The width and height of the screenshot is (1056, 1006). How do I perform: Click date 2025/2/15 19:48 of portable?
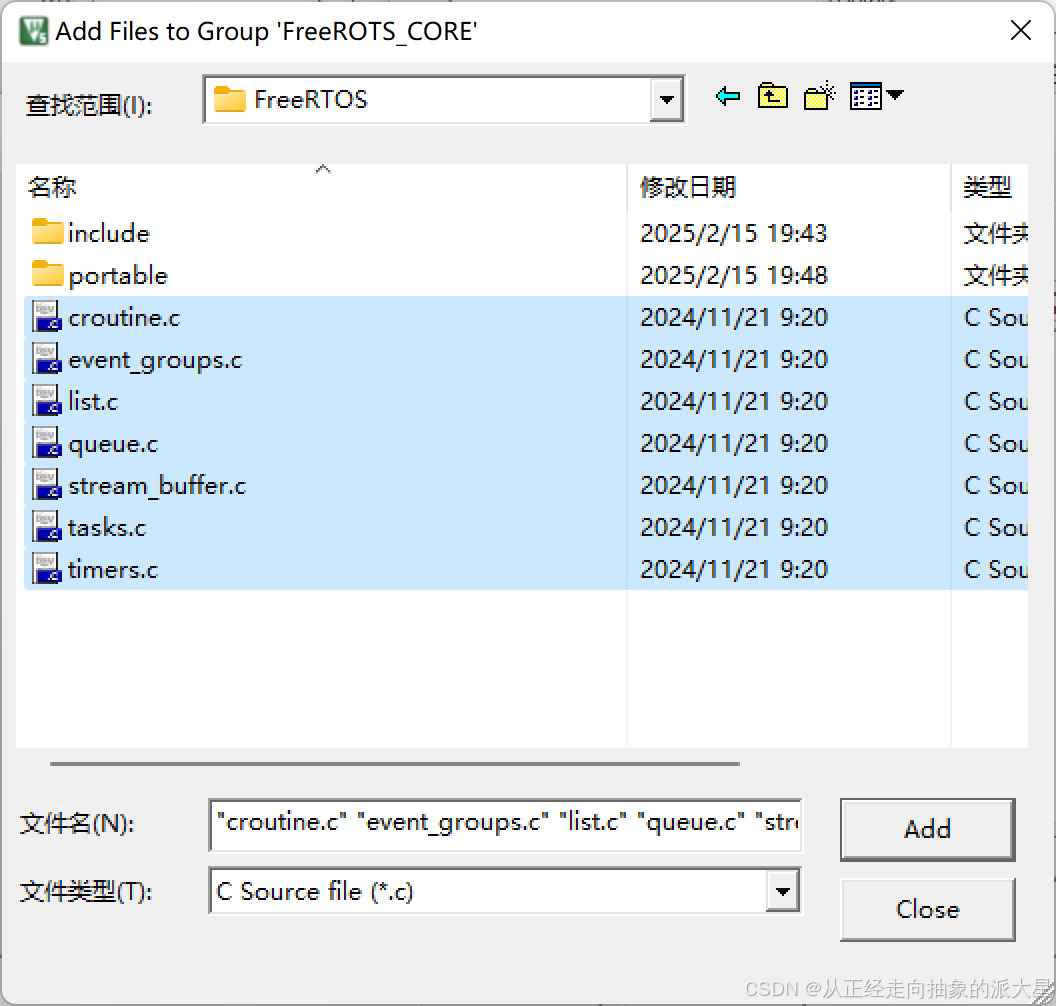pyautogui.click(x=733, y=275)
